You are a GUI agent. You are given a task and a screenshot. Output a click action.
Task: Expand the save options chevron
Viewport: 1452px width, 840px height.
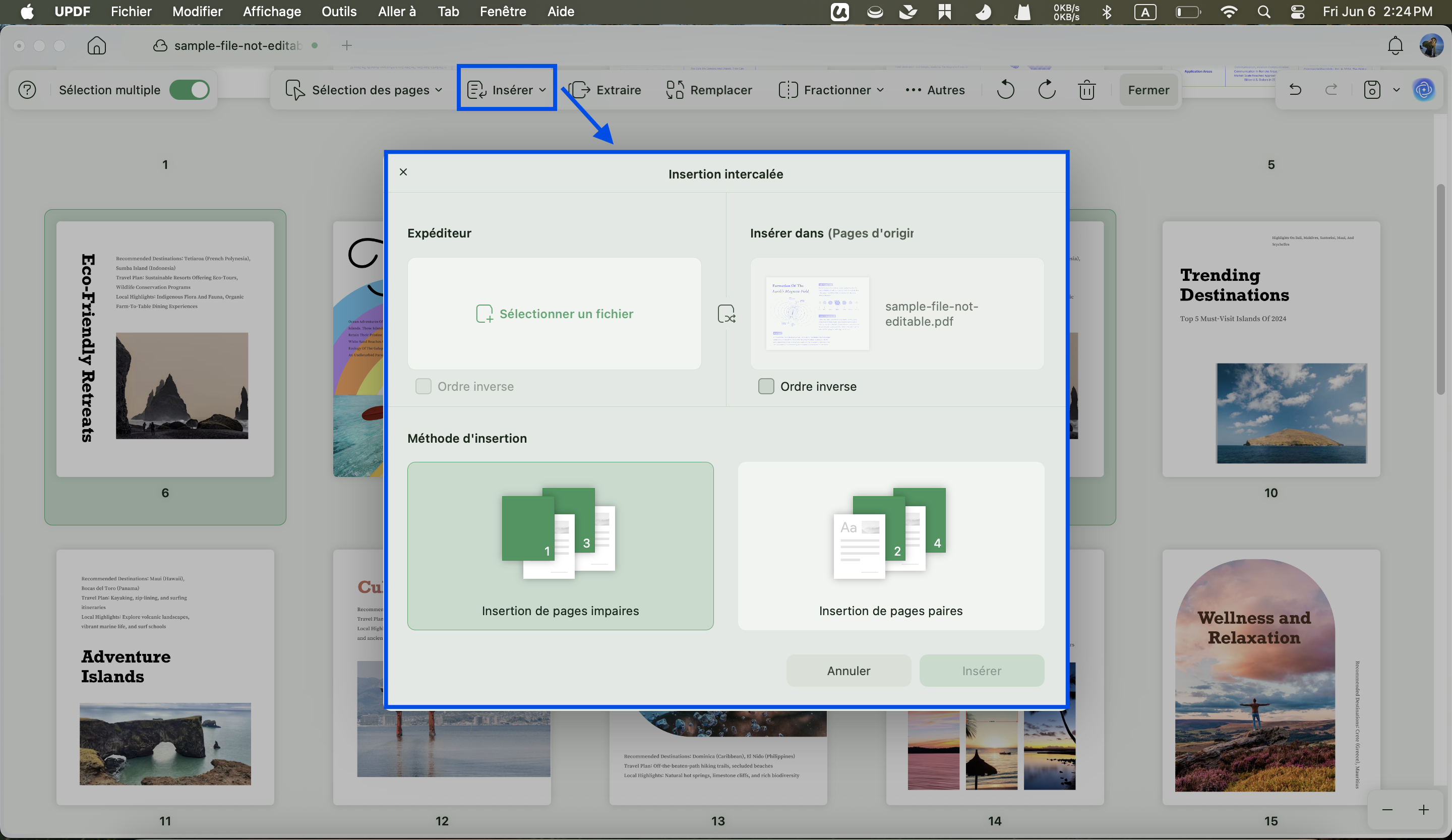tap(1396, 90)
